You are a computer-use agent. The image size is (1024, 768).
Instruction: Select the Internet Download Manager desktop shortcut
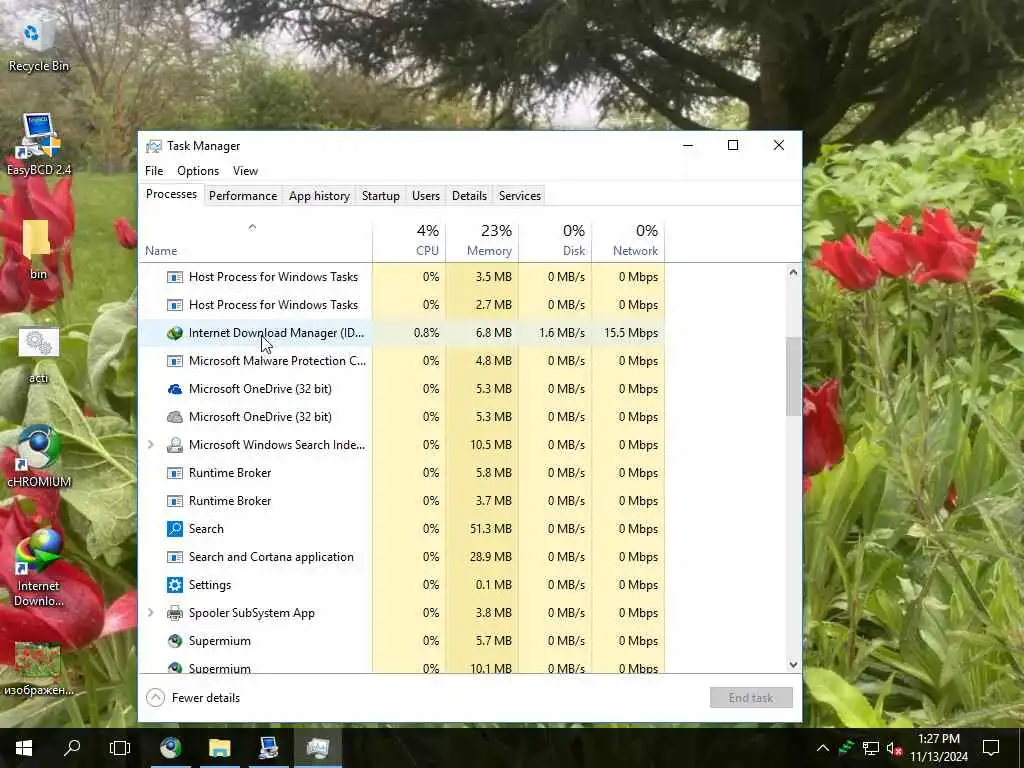coord(38,568)
